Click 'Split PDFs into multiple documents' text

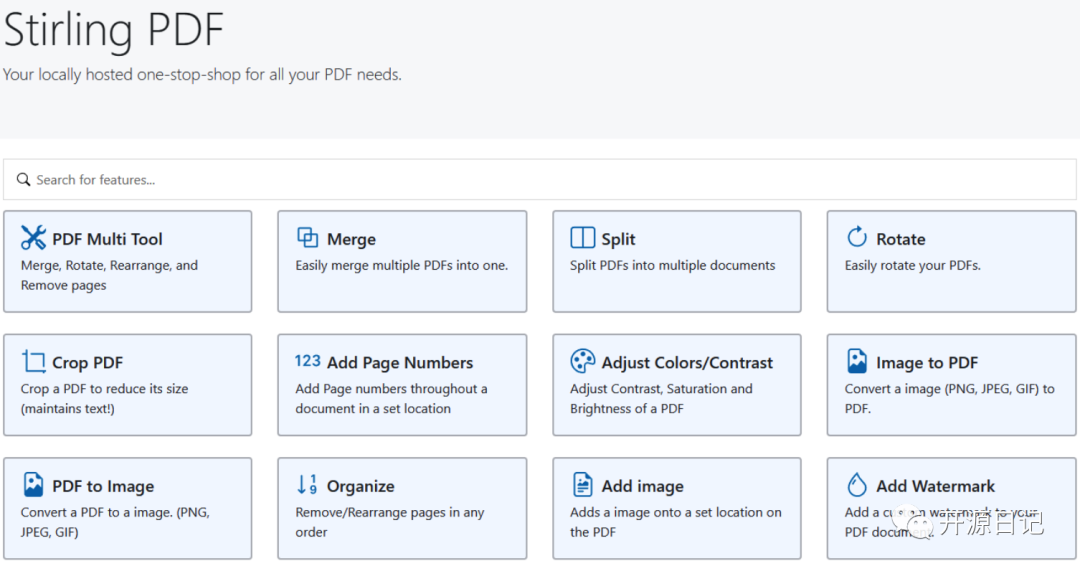[x=672, y=265]
